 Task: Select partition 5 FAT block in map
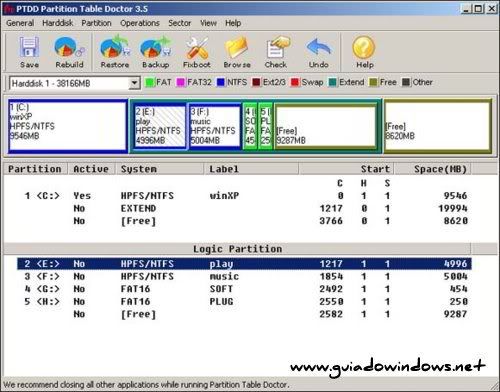tap(265, 126)
